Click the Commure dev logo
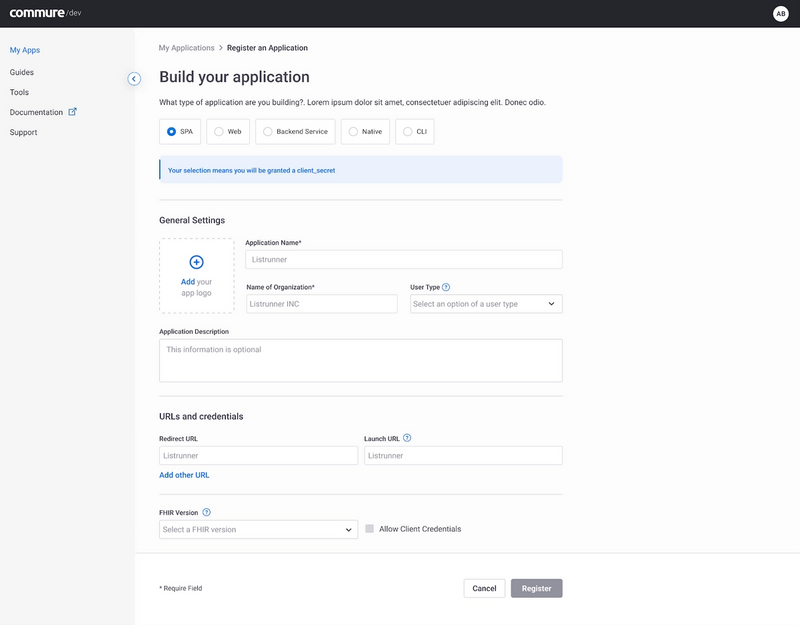 (x=45, y=13)
